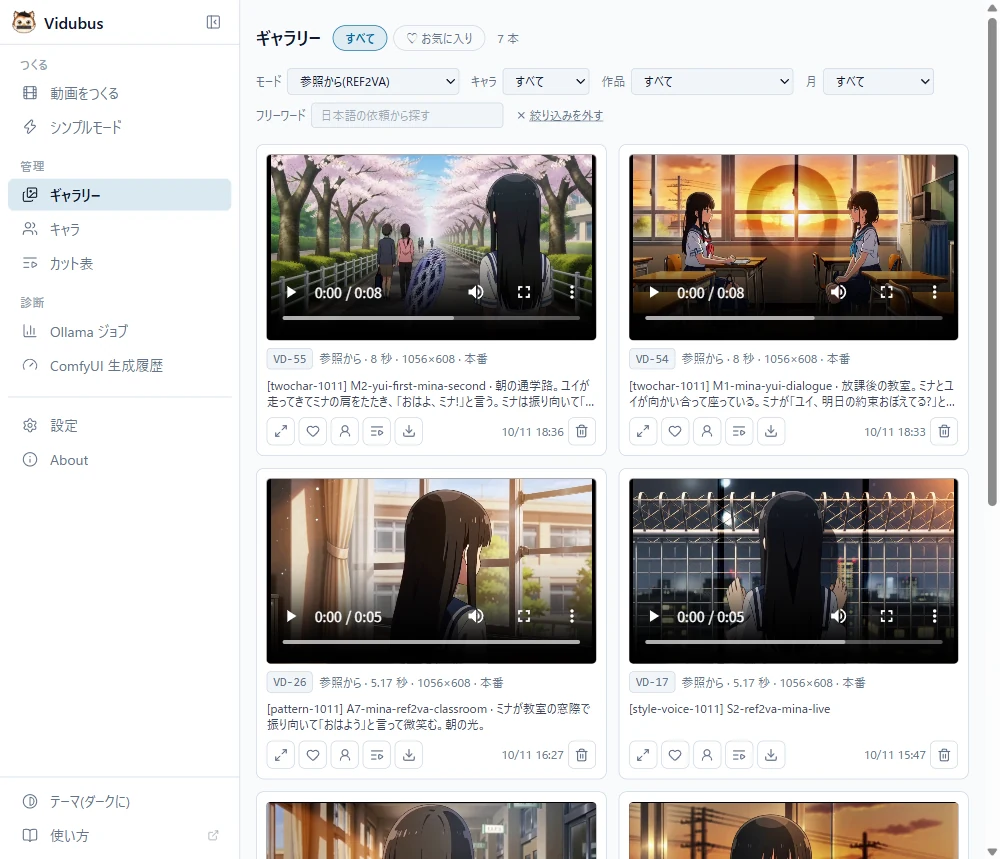
Task: Expand the VD-55 card view
Action: click(x=281, y=431)
